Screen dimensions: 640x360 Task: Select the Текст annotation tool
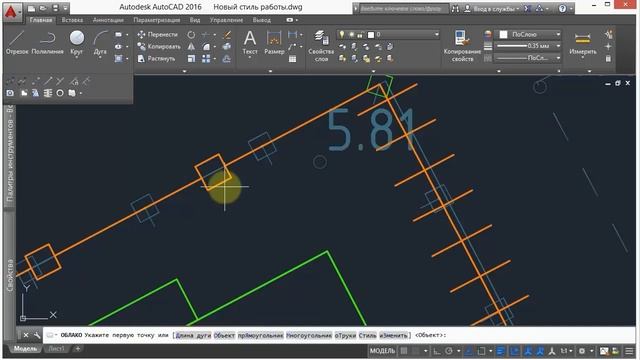click(x=250, y=42)
